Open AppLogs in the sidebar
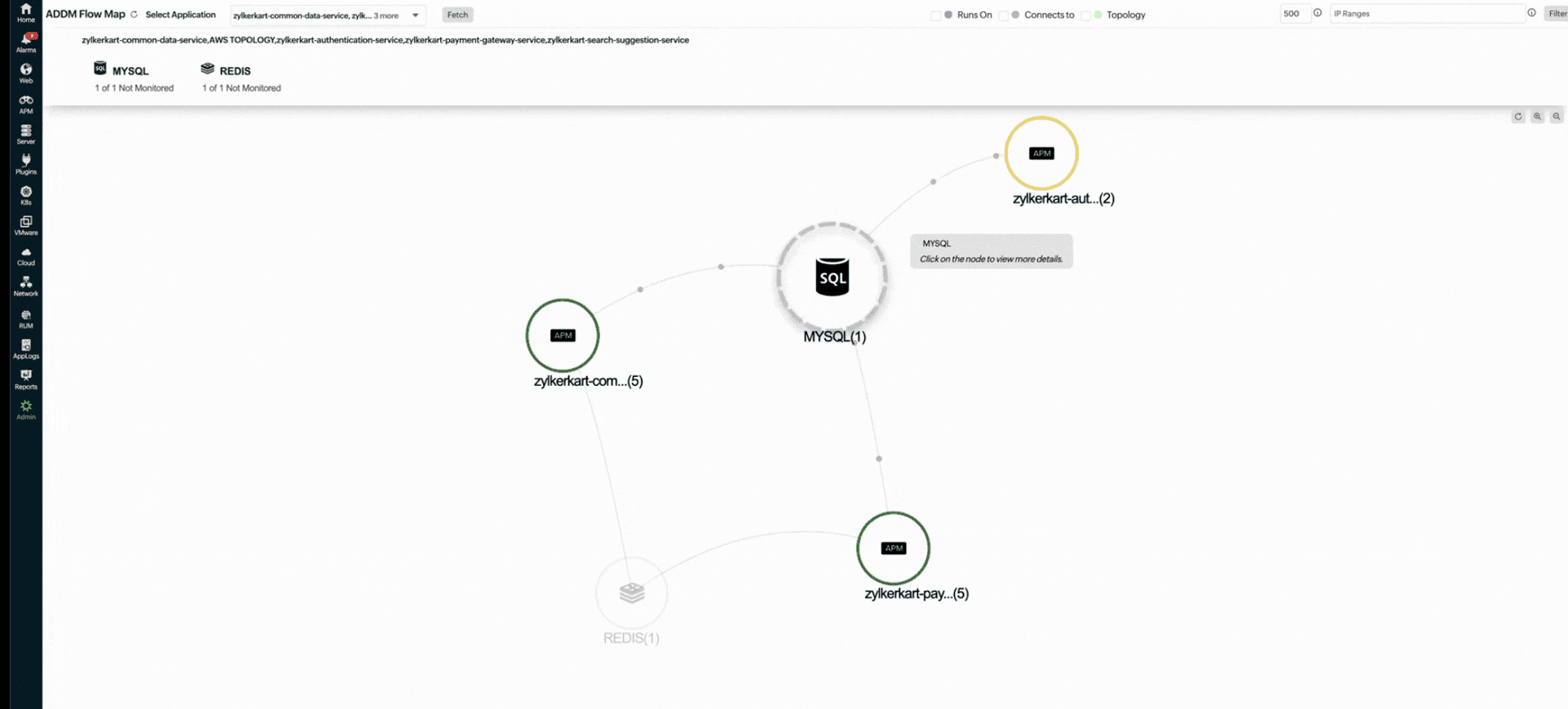This screenshot has height=709, width=1568. click(26, 349)
